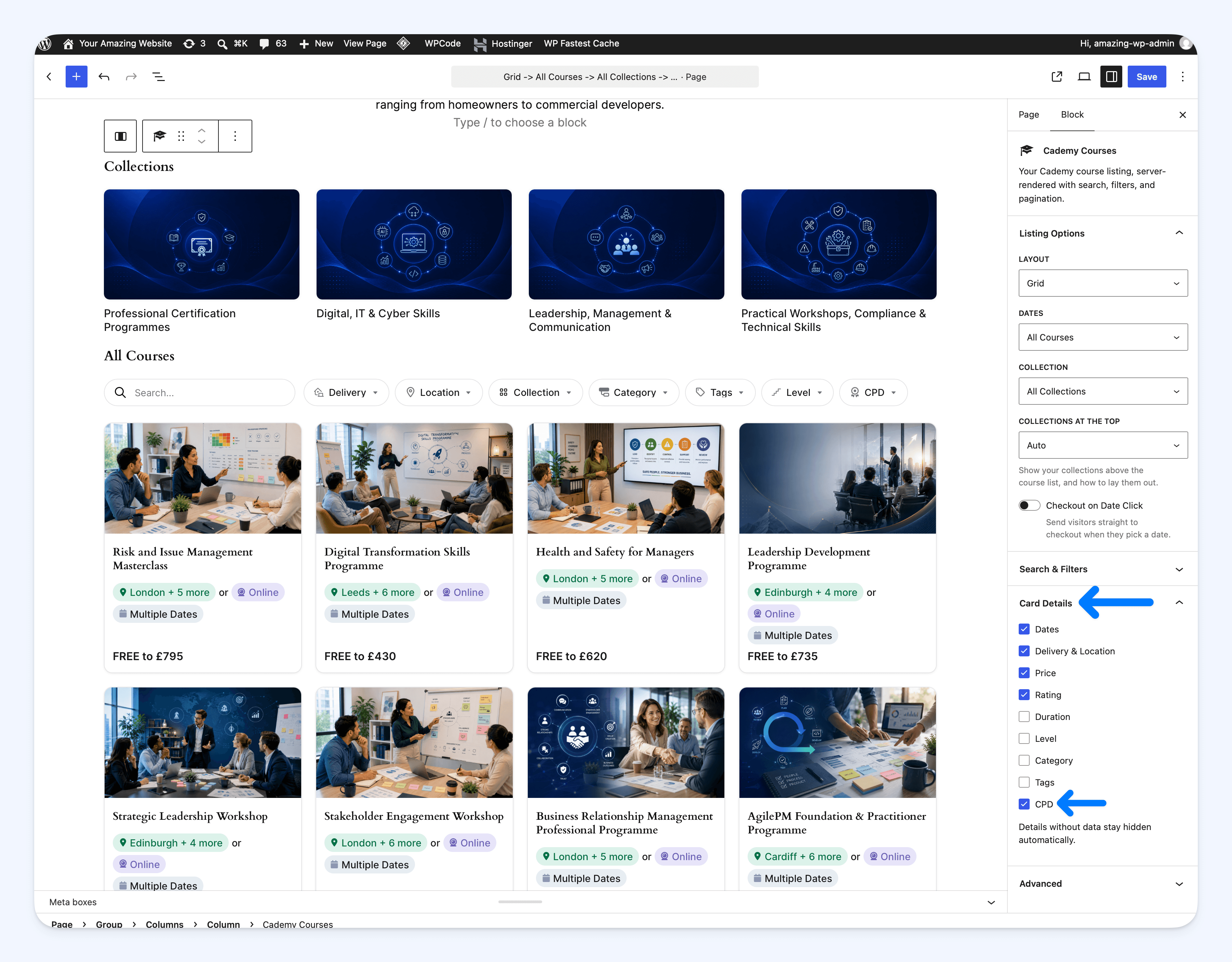Switch to the Page tab
Screen dimensions: 1232x962
pyautogui.click(x=1029, y=115)
